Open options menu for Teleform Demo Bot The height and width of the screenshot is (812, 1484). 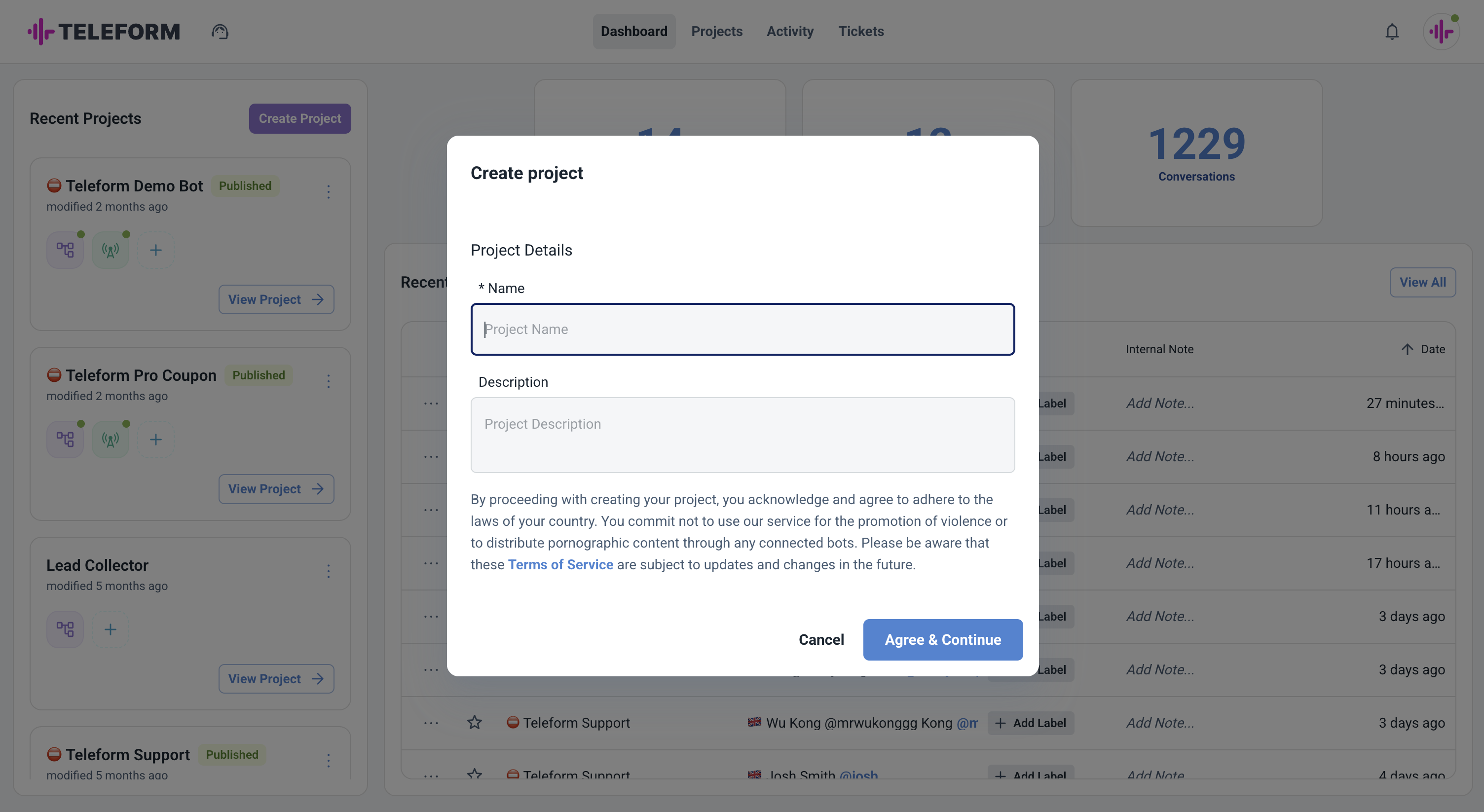pos(329,192)
